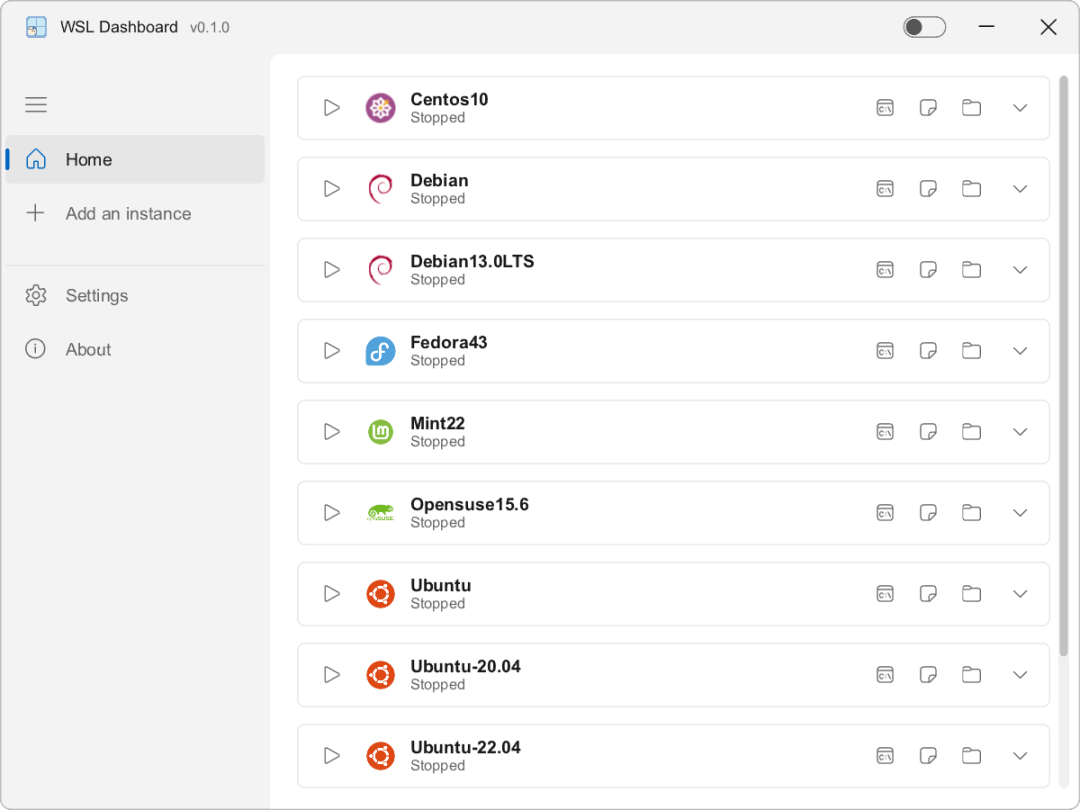
Task: Expand the Mint22 chevron dropdown
Action: tap(1020, 432)
